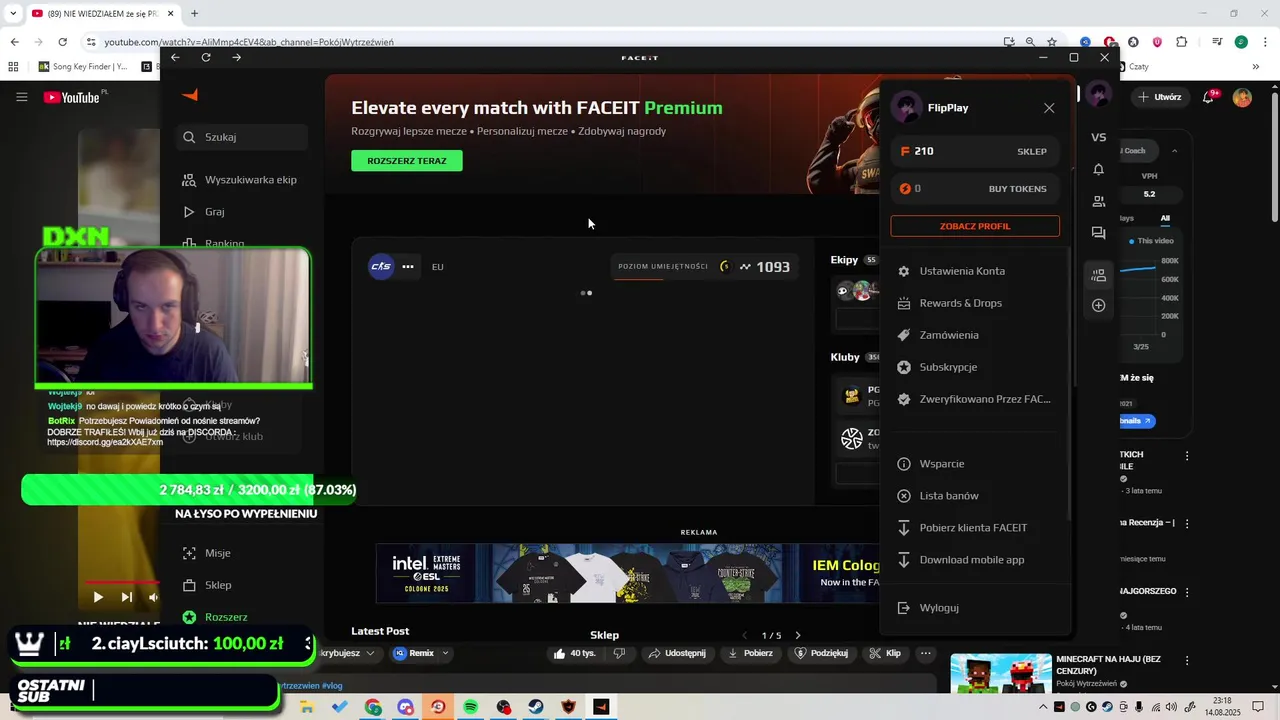The image size is (1280, 720).
Task: Go to the next Sklep carousel page
Action: (x=798, y=635)
